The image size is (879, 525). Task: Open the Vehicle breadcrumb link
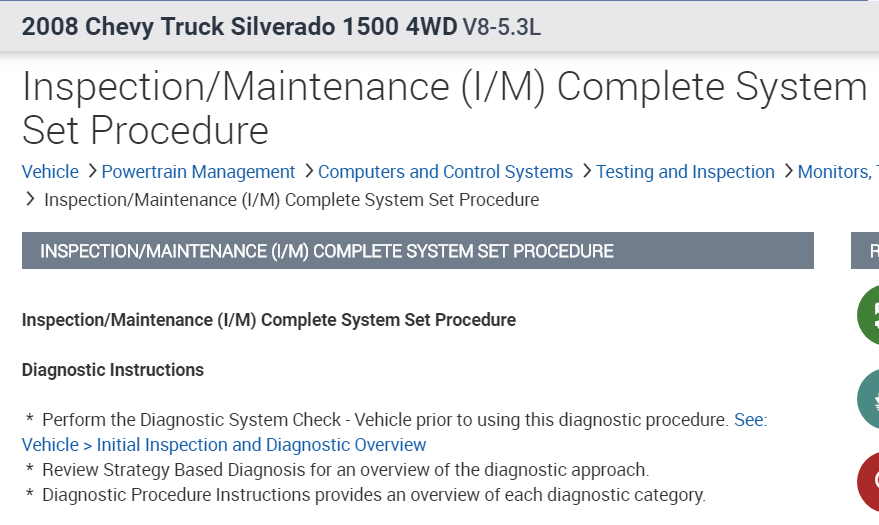click(x=50, y=172)
